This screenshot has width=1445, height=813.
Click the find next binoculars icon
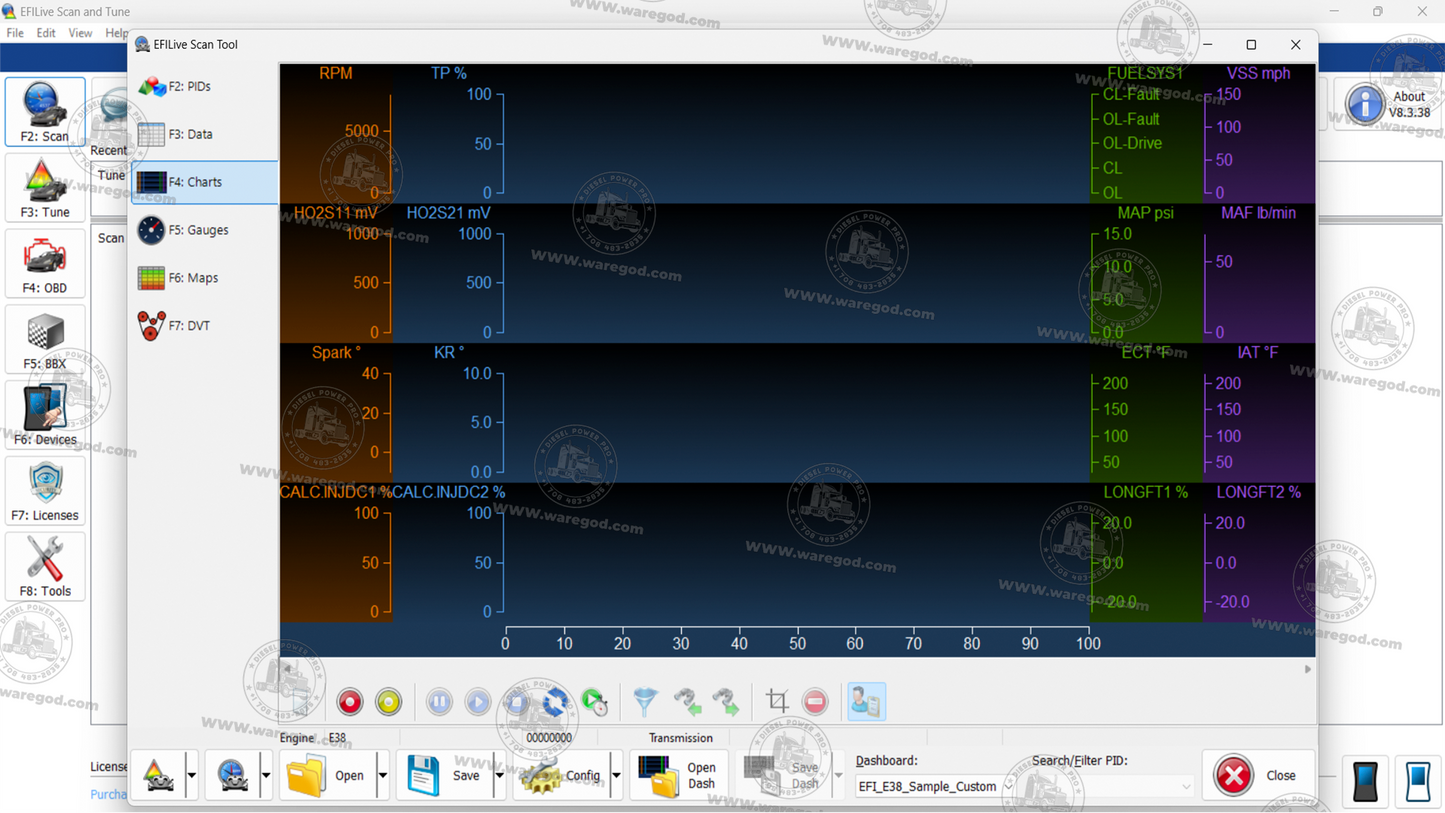[726, 702]
